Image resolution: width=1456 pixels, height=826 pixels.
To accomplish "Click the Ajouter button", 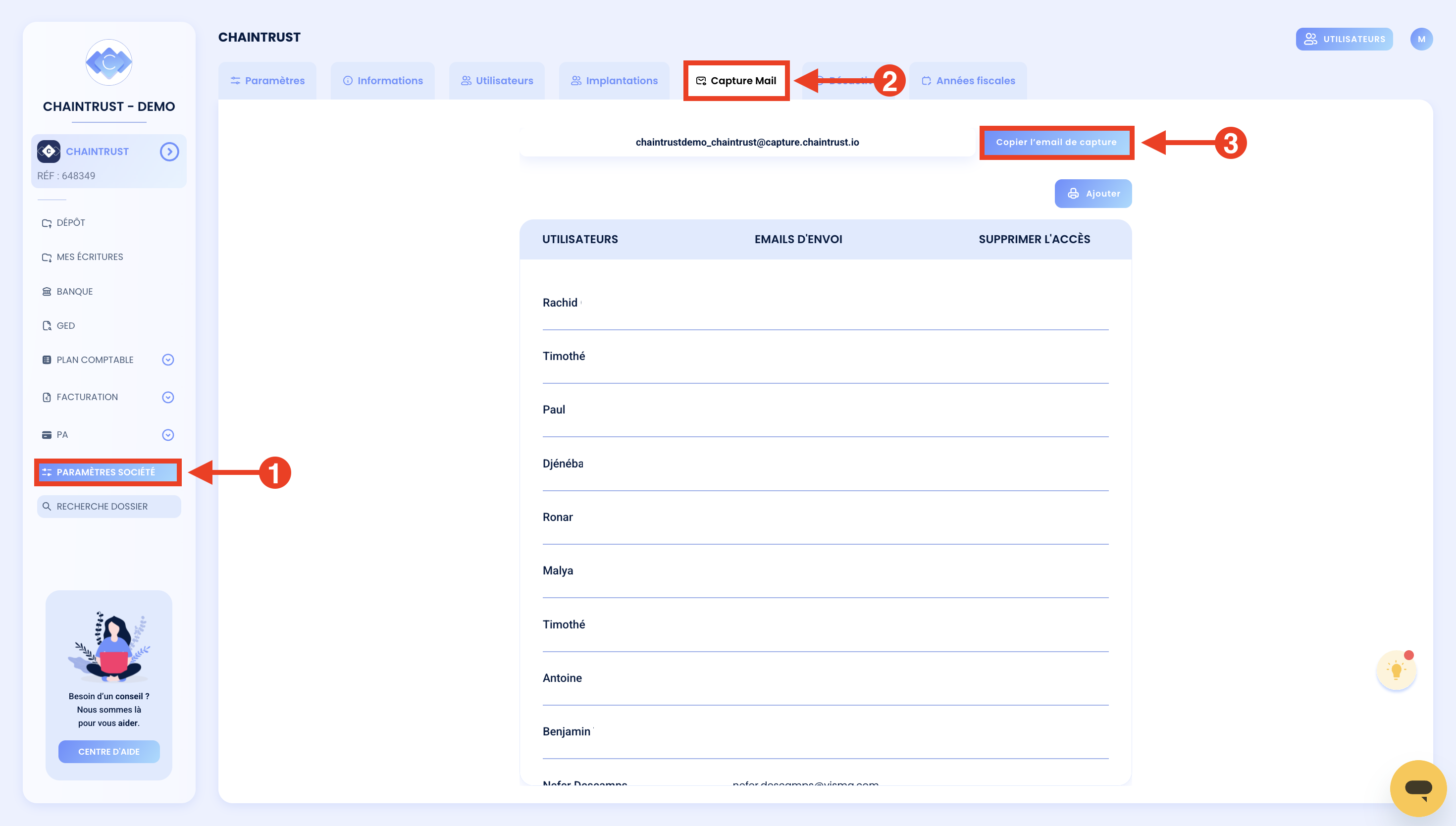I will click(1093, 194).
